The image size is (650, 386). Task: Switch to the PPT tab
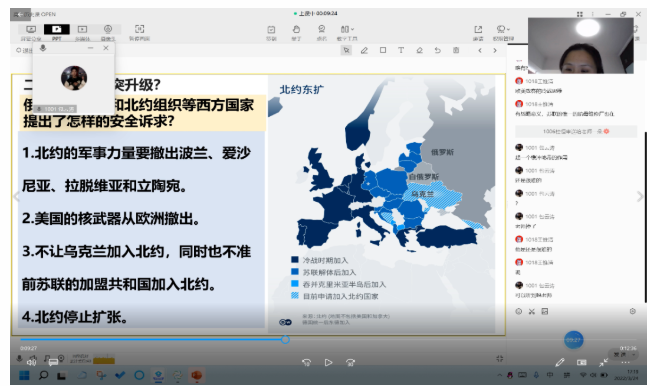pyautogui.click(x=57, y=32)
